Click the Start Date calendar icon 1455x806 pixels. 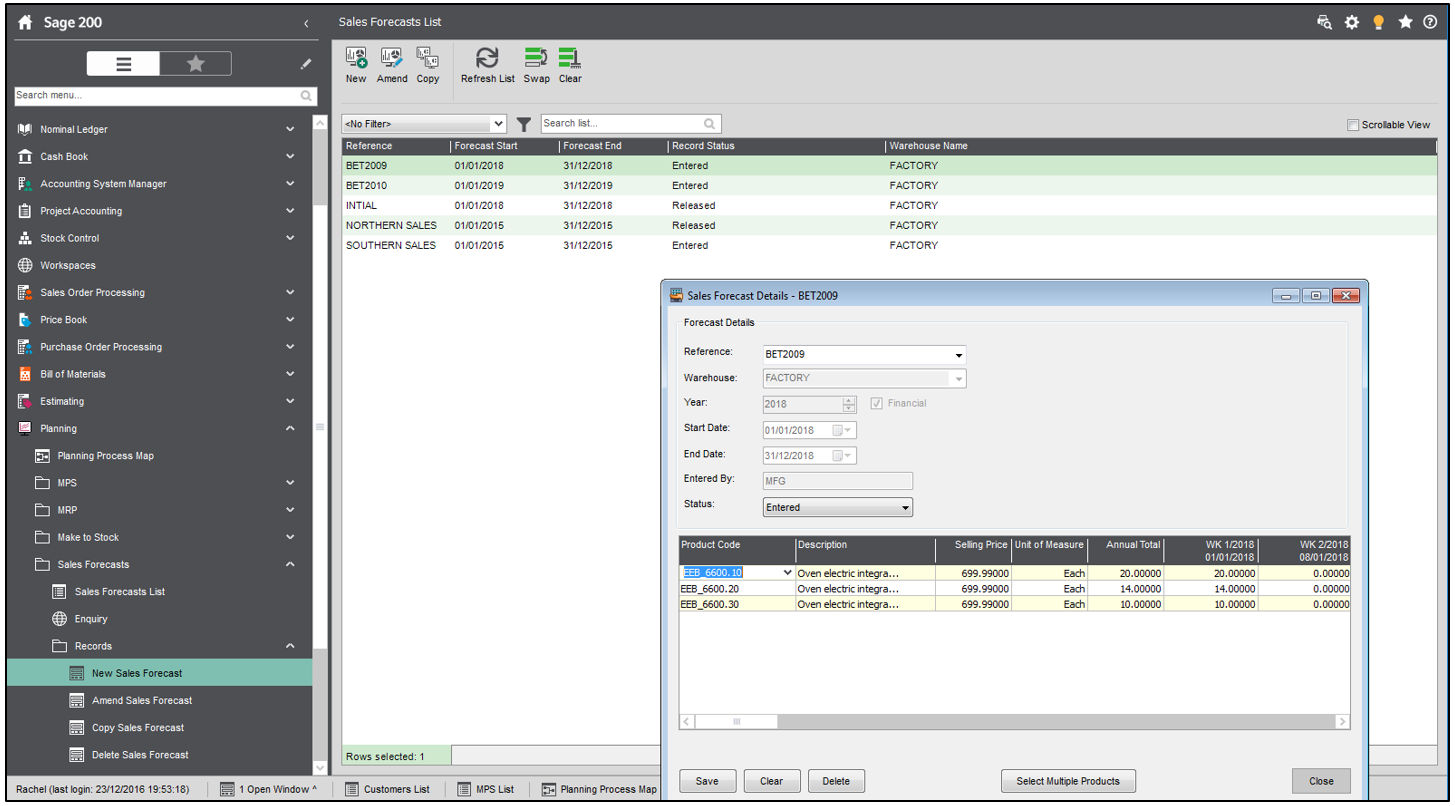[843, 430]
